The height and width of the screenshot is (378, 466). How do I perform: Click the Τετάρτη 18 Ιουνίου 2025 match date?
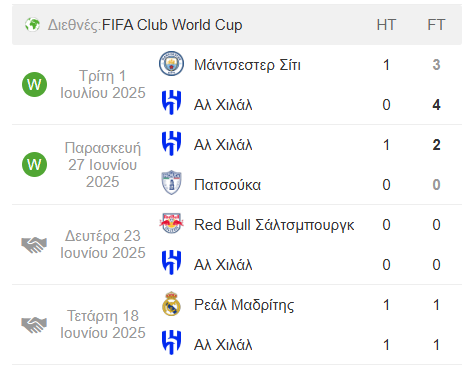coord(103,324)
